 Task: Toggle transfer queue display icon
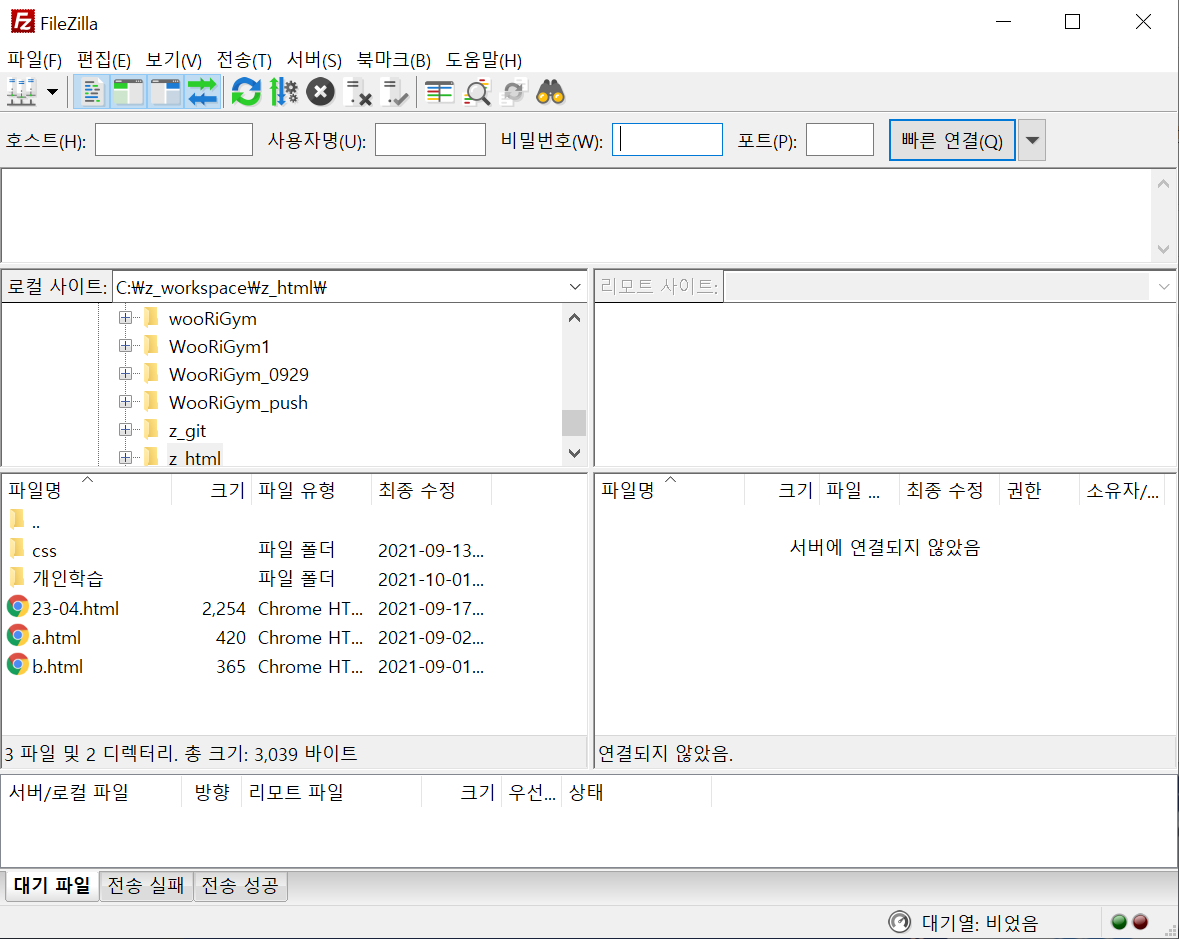(x=202, y=92)
